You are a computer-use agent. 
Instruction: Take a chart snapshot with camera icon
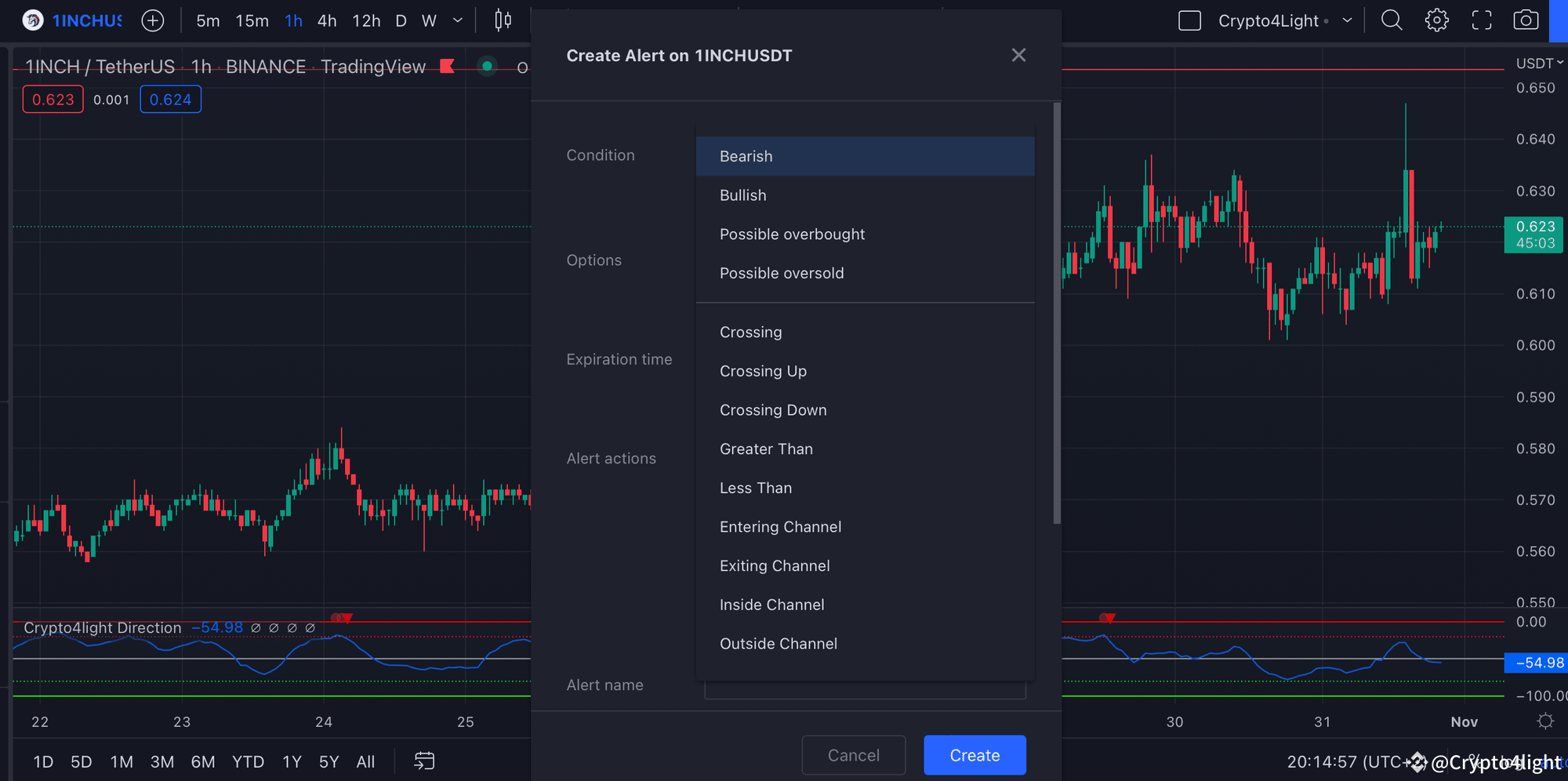click(1526, 20)
